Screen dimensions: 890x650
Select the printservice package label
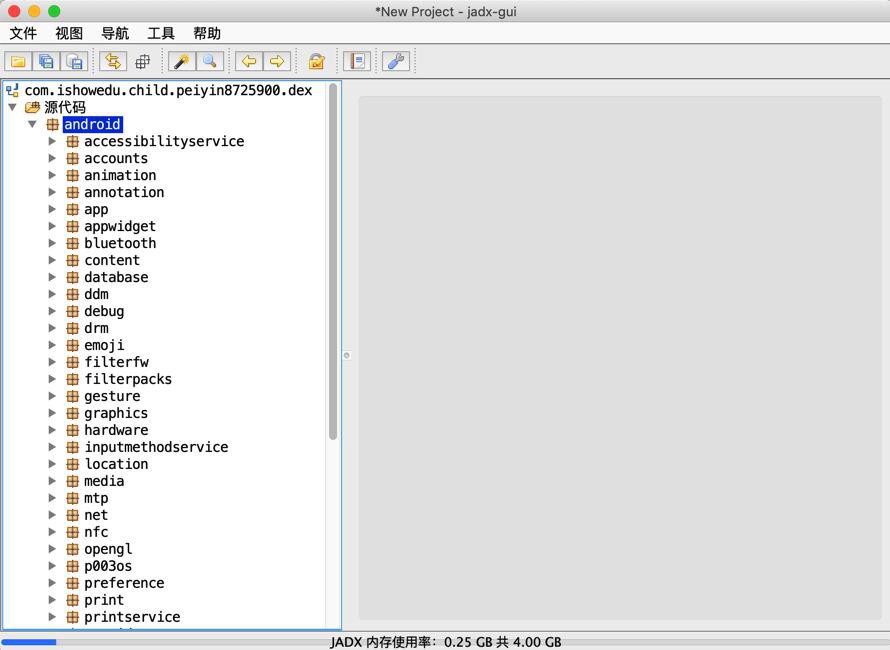(x=132, y=617)
